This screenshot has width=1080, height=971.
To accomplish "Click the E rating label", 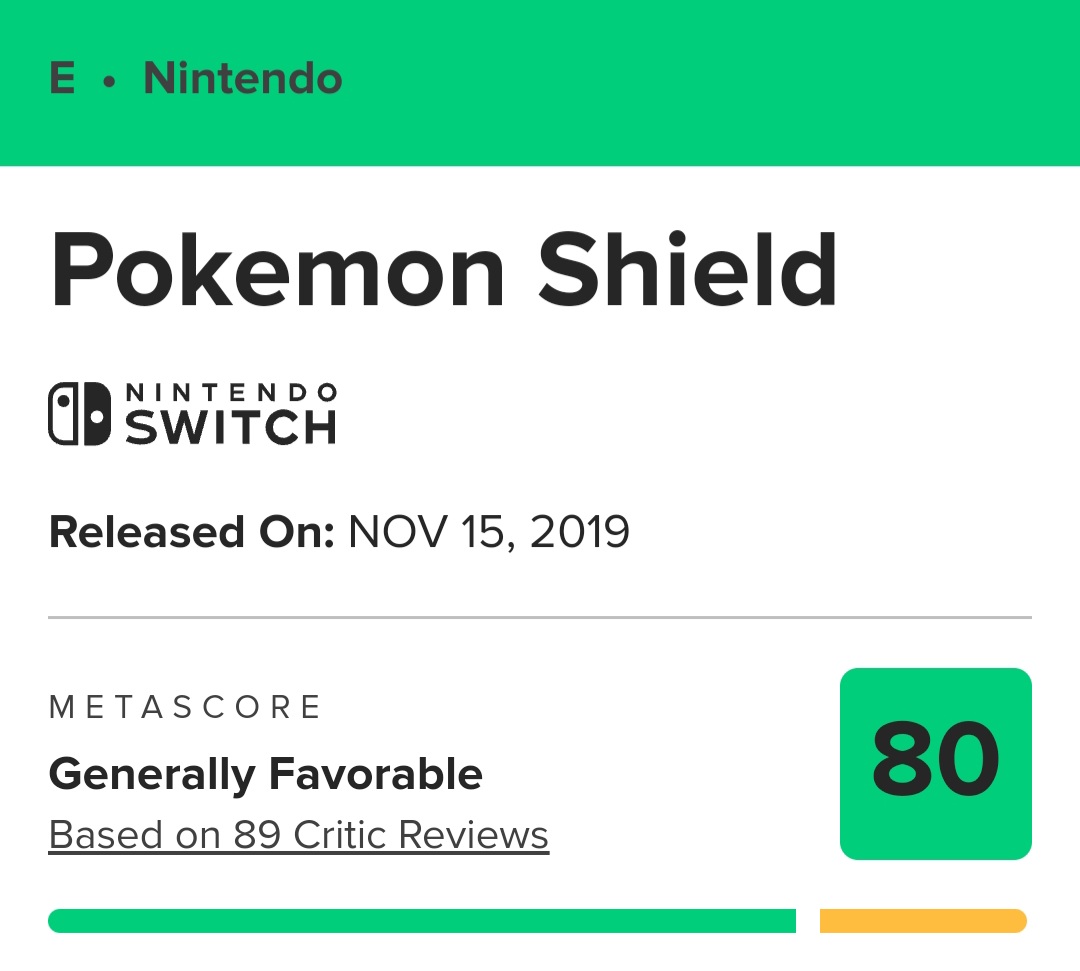I will 62,78.
